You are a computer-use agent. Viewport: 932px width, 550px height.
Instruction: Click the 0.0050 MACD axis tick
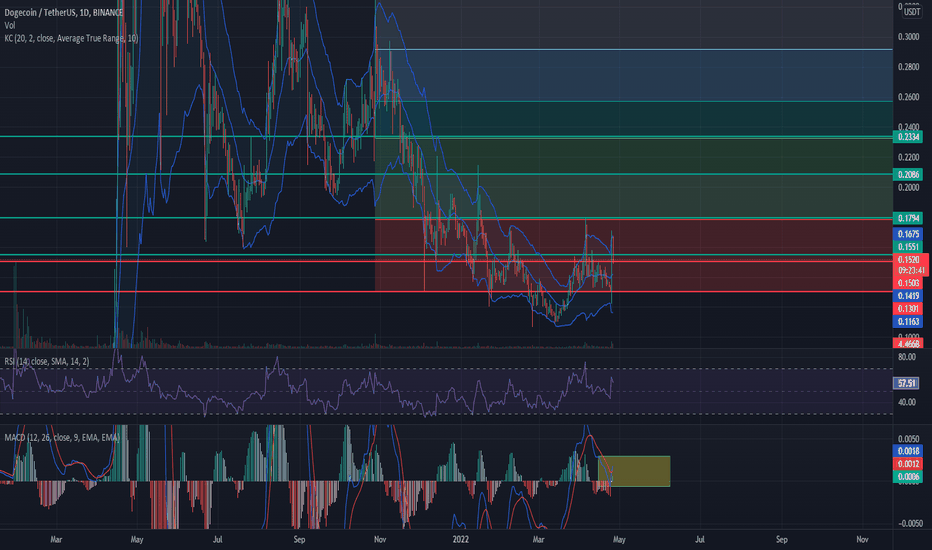908,439
